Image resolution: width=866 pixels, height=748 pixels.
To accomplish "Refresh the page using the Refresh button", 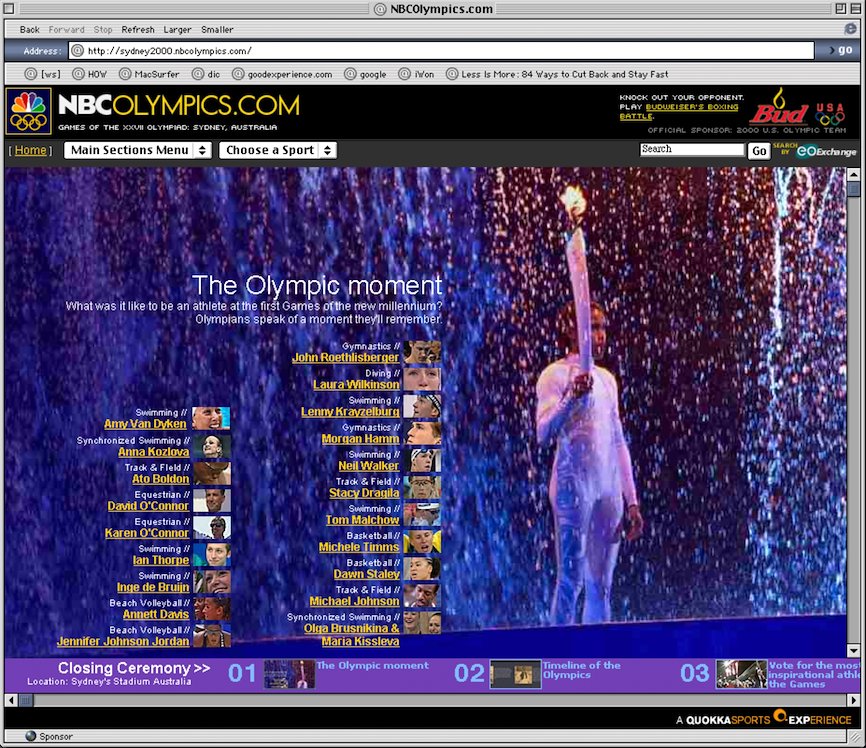I will pos(138,30).
